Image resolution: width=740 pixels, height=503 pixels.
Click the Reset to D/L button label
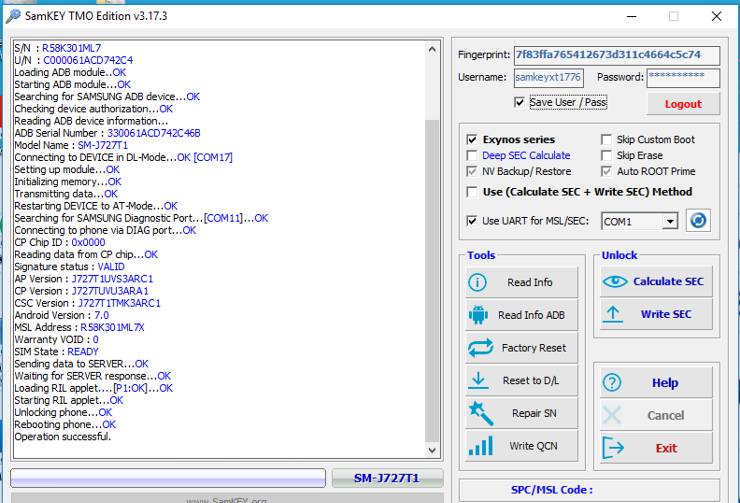[x=530, y=380]
